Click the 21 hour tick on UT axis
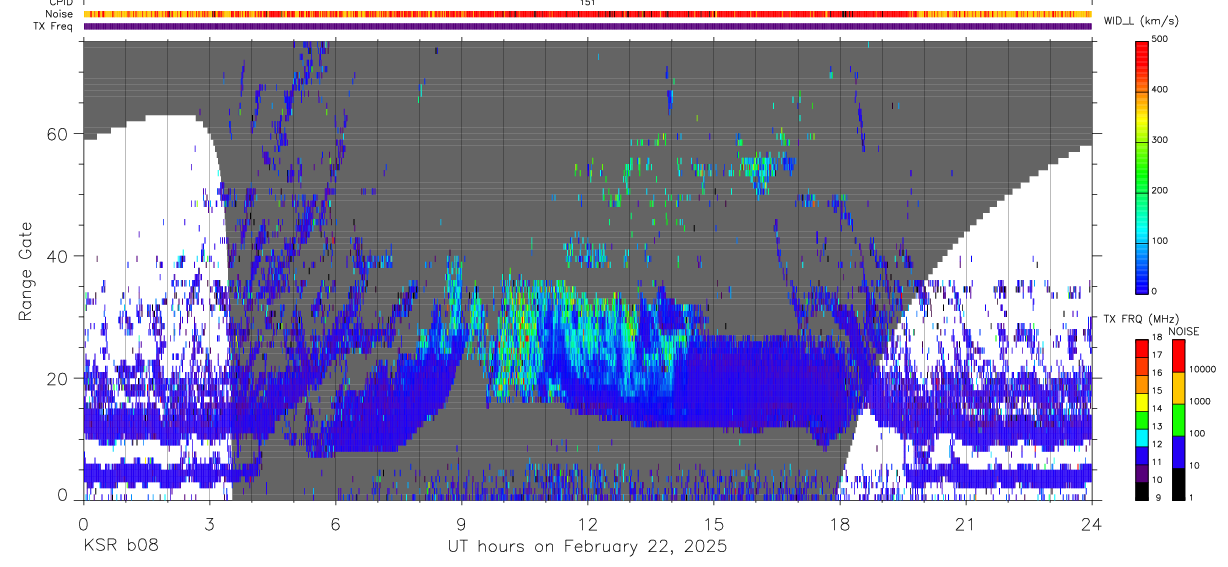The width and height of the screenshot is (1228, 567). (966, 523)
